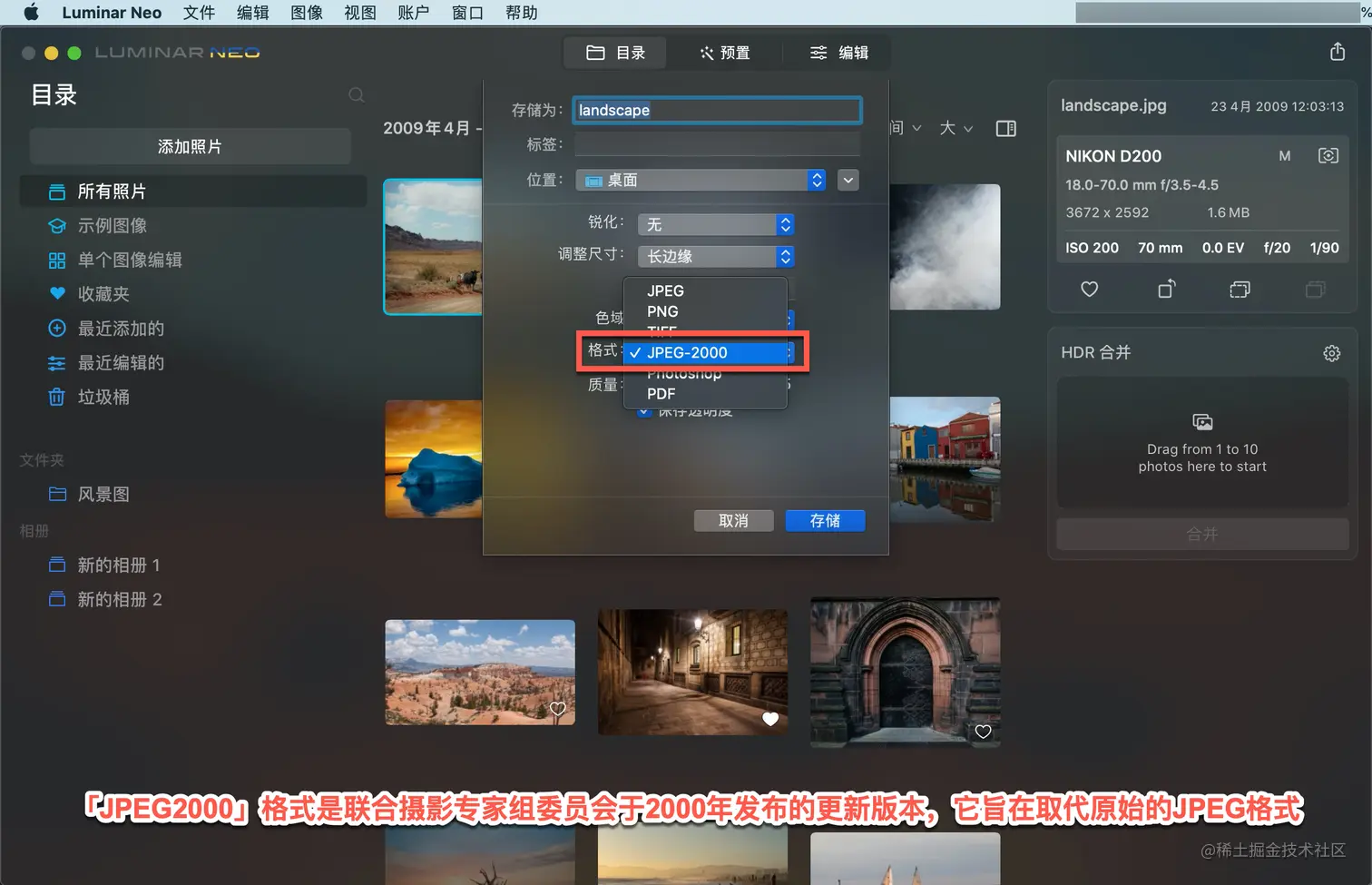1372x885 pixels.
Task: Open the 风景图 folder
Action: 192,495
